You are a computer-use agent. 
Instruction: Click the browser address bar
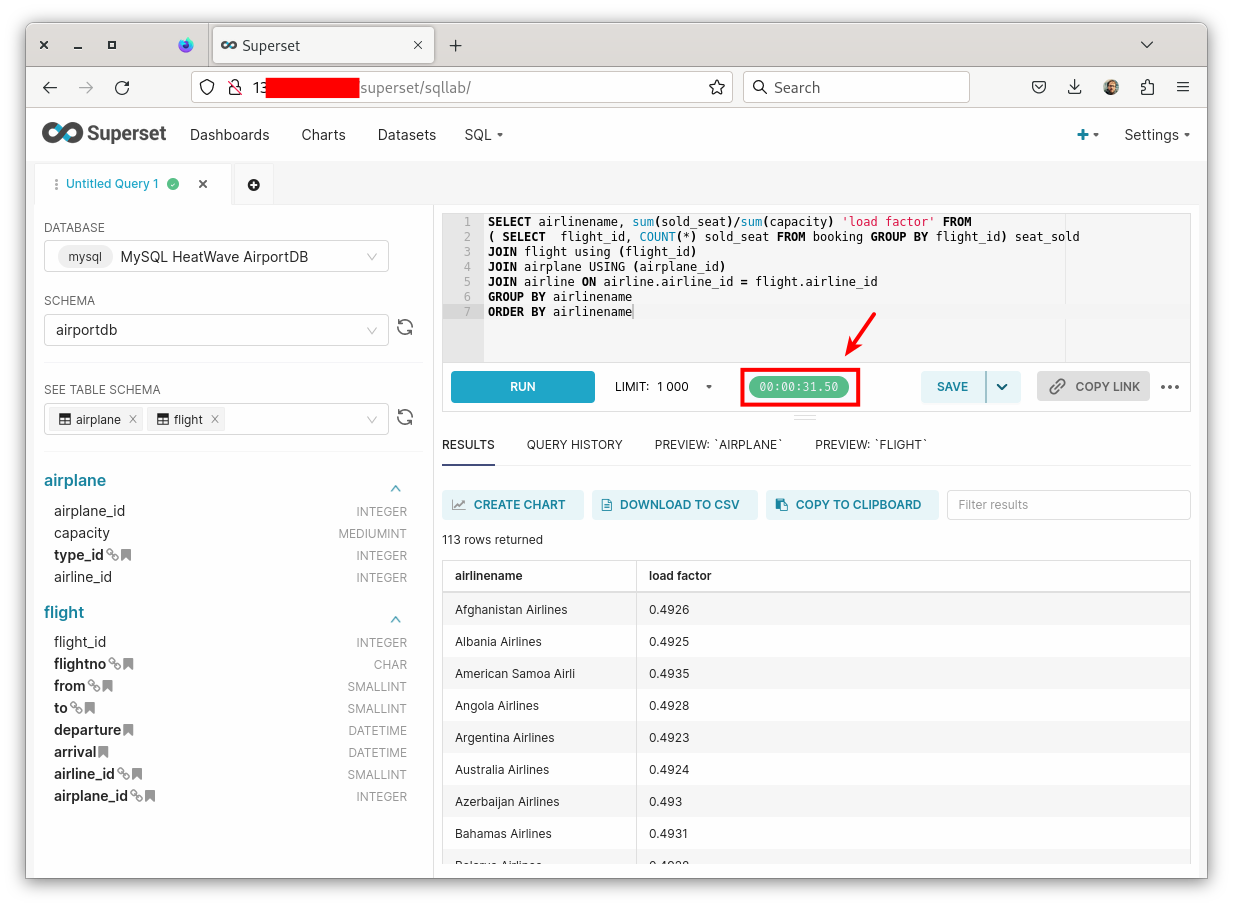[x=461, y=87]
